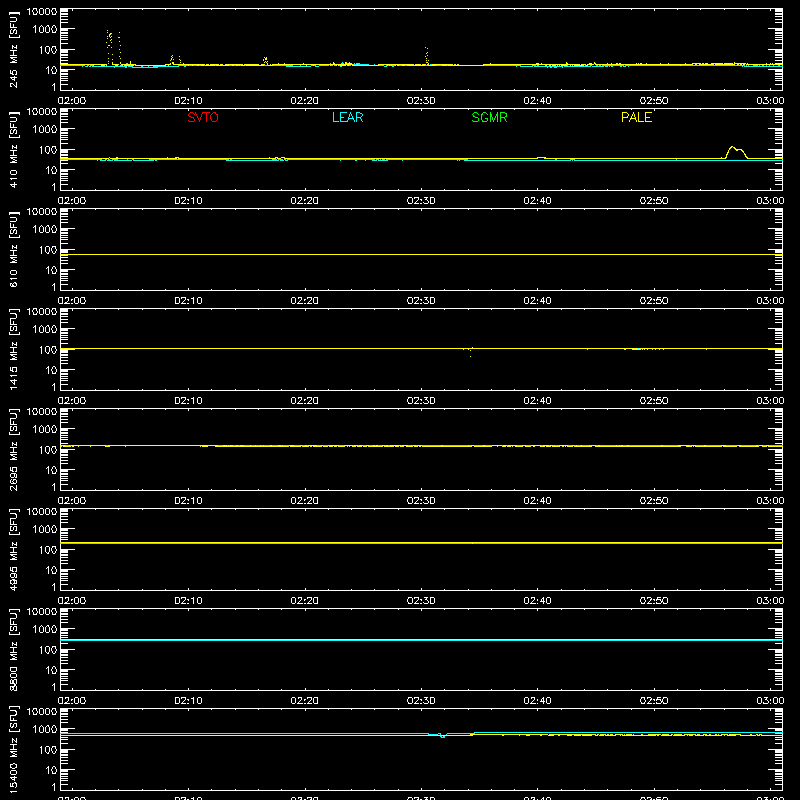Click the 10 y-axis value on 1415 MHz plot
The width and height of the screenshot is (800, 800).
(x=52, y=370)
